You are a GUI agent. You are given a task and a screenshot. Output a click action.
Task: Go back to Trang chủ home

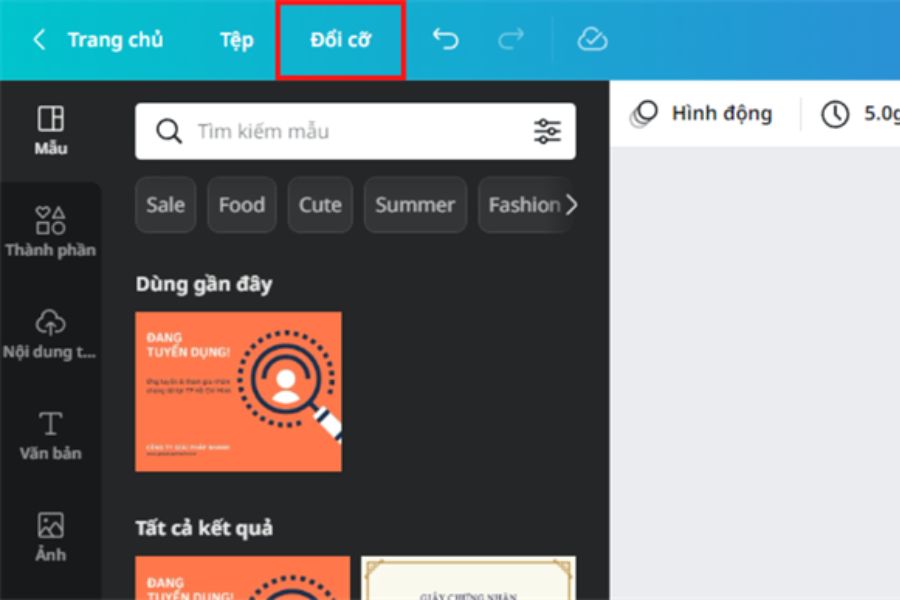114,40
